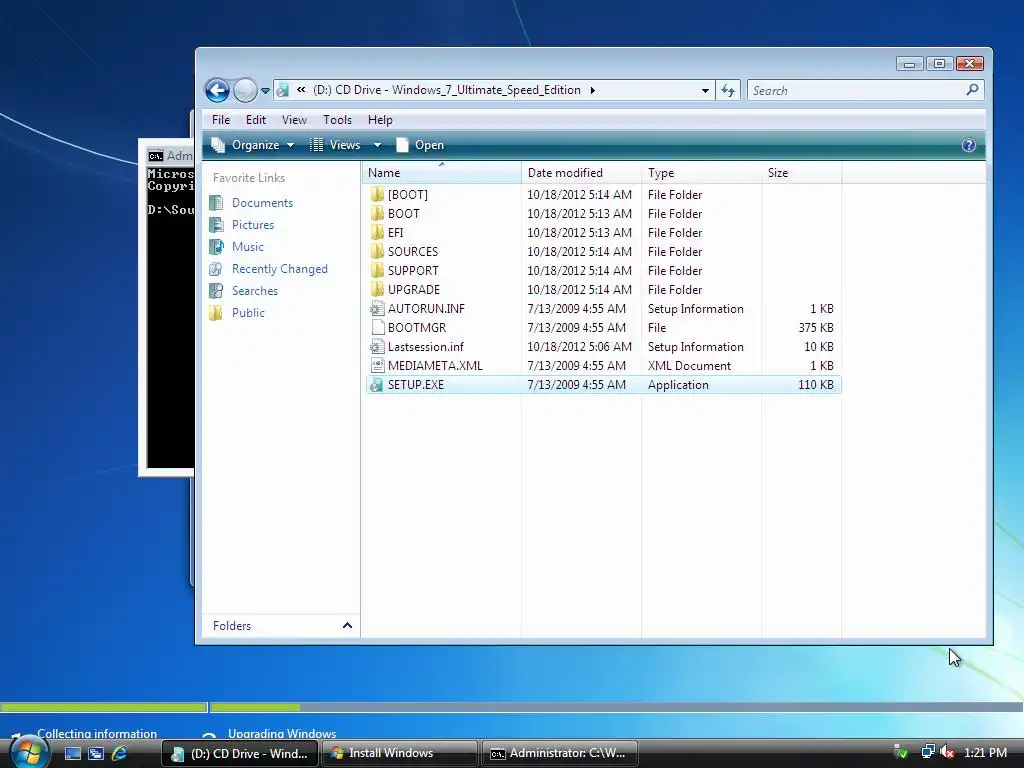Refresh the folder view with refresh button
Image resolution: width=1024 pixels, height=768 pixels.
point(728,91)
